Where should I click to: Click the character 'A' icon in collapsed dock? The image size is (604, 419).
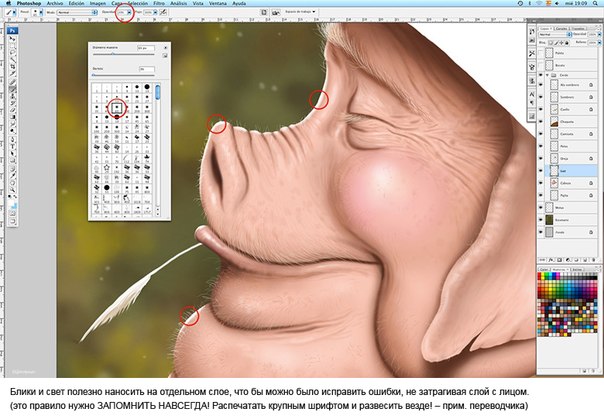(532, 94)
